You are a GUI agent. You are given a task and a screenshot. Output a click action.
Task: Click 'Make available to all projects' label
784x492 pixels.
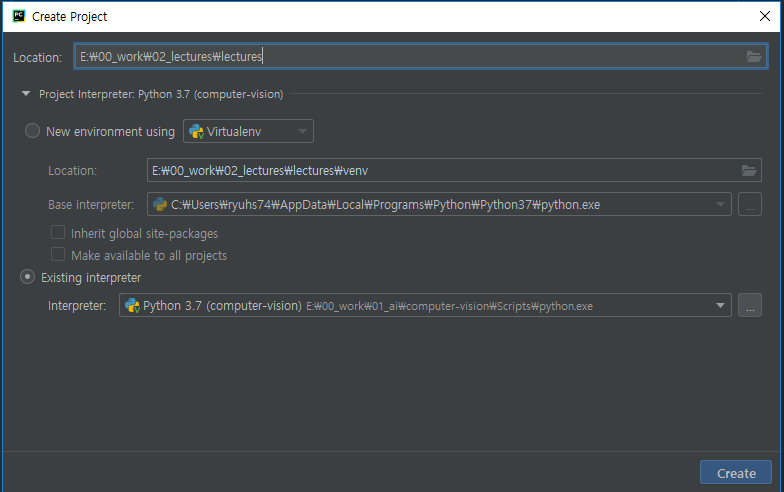coord(149,256)
